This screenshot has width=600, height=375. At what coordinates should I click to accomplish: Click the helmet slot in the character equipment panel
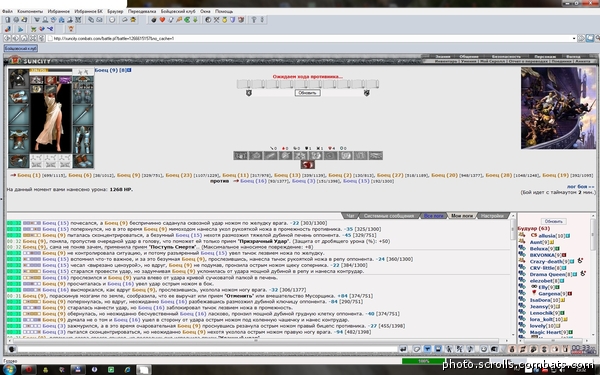(18, 78)
